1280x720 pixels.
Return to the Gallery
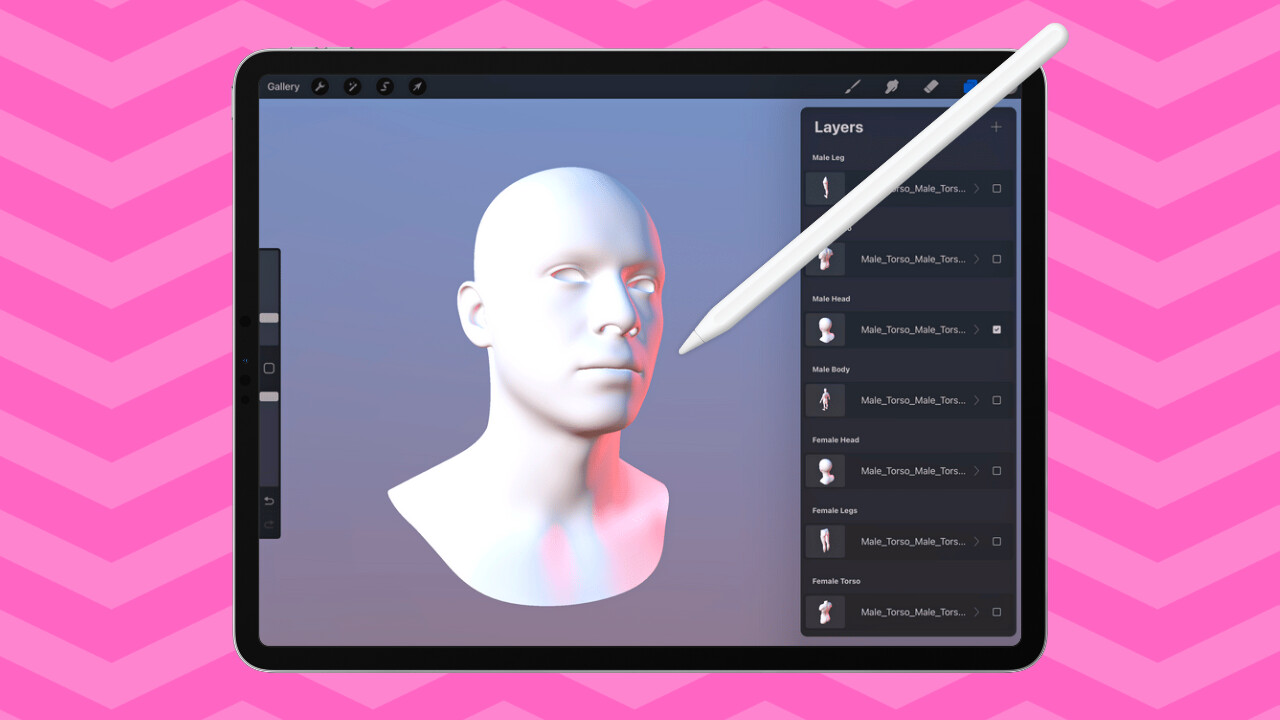(283, 87)
